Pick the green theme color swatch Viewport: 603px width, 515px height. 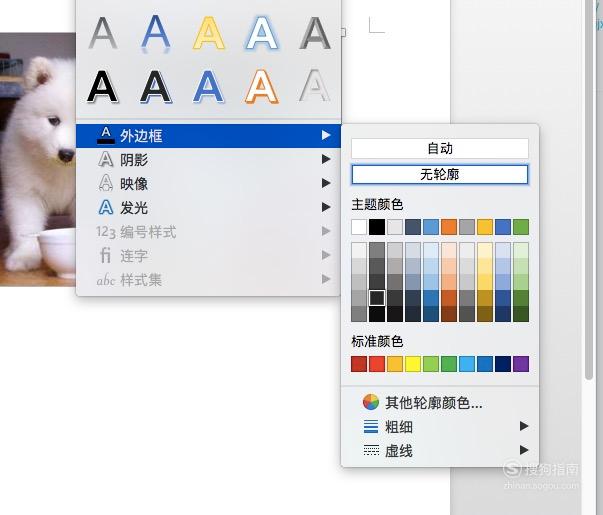coord(521,227)
